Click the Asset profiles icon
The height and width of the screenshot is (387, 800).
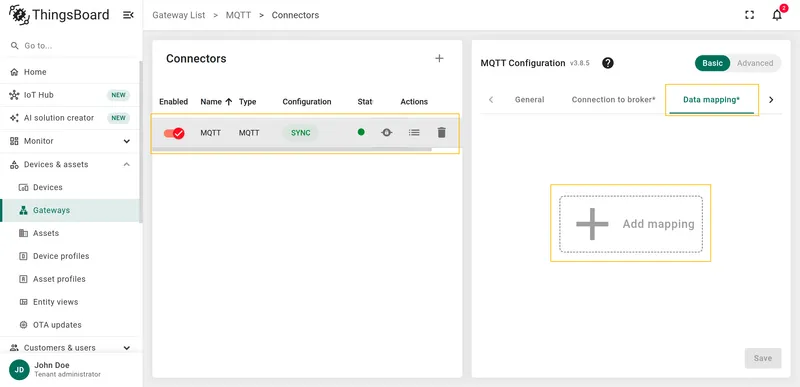tap(23, 279)
